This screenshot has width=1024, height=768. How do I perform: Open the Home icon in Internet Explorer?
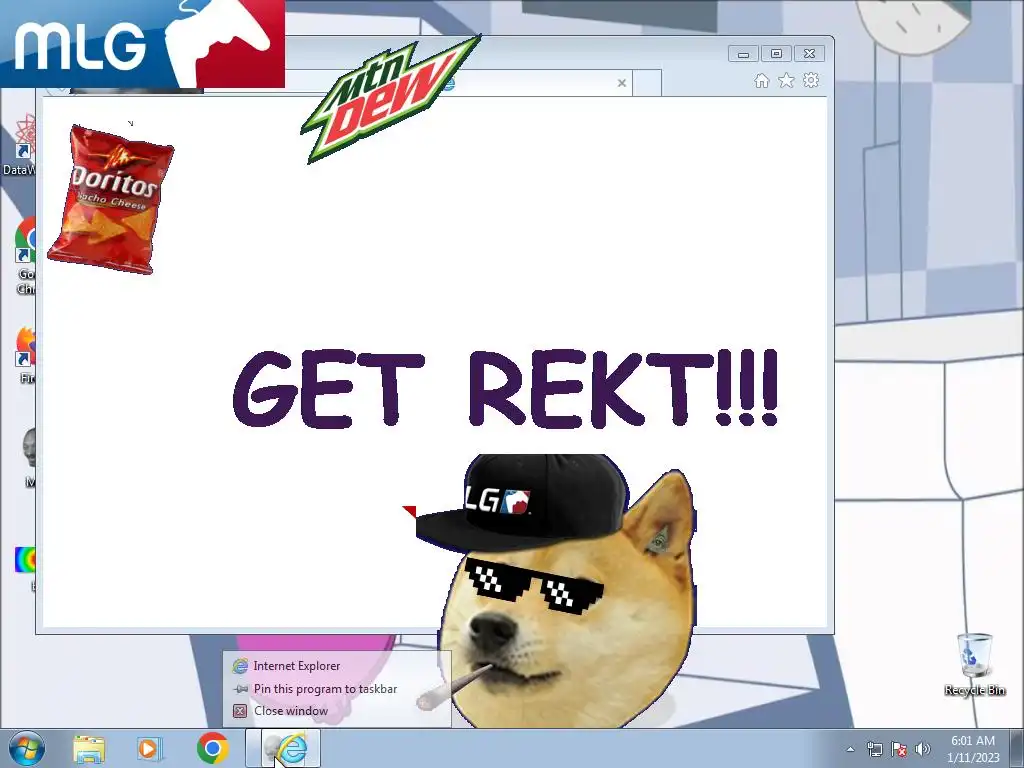coord(761,81)
